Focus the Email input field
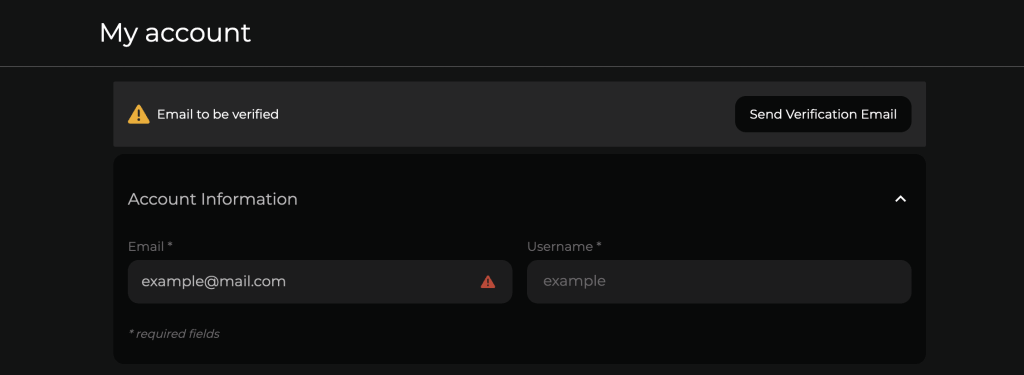Screen dimensions: 1024x375 click(320, 282)
